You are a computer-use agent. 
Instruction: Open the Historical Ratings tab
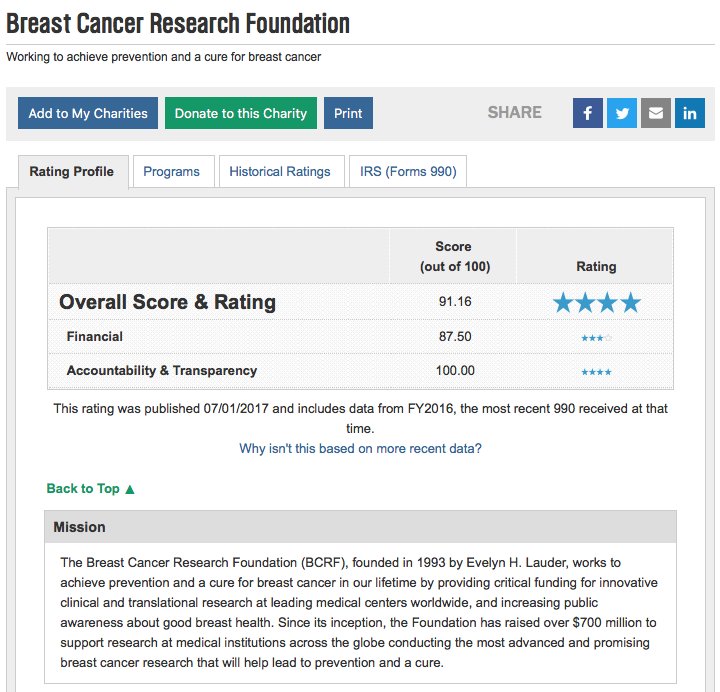(281, 172)
